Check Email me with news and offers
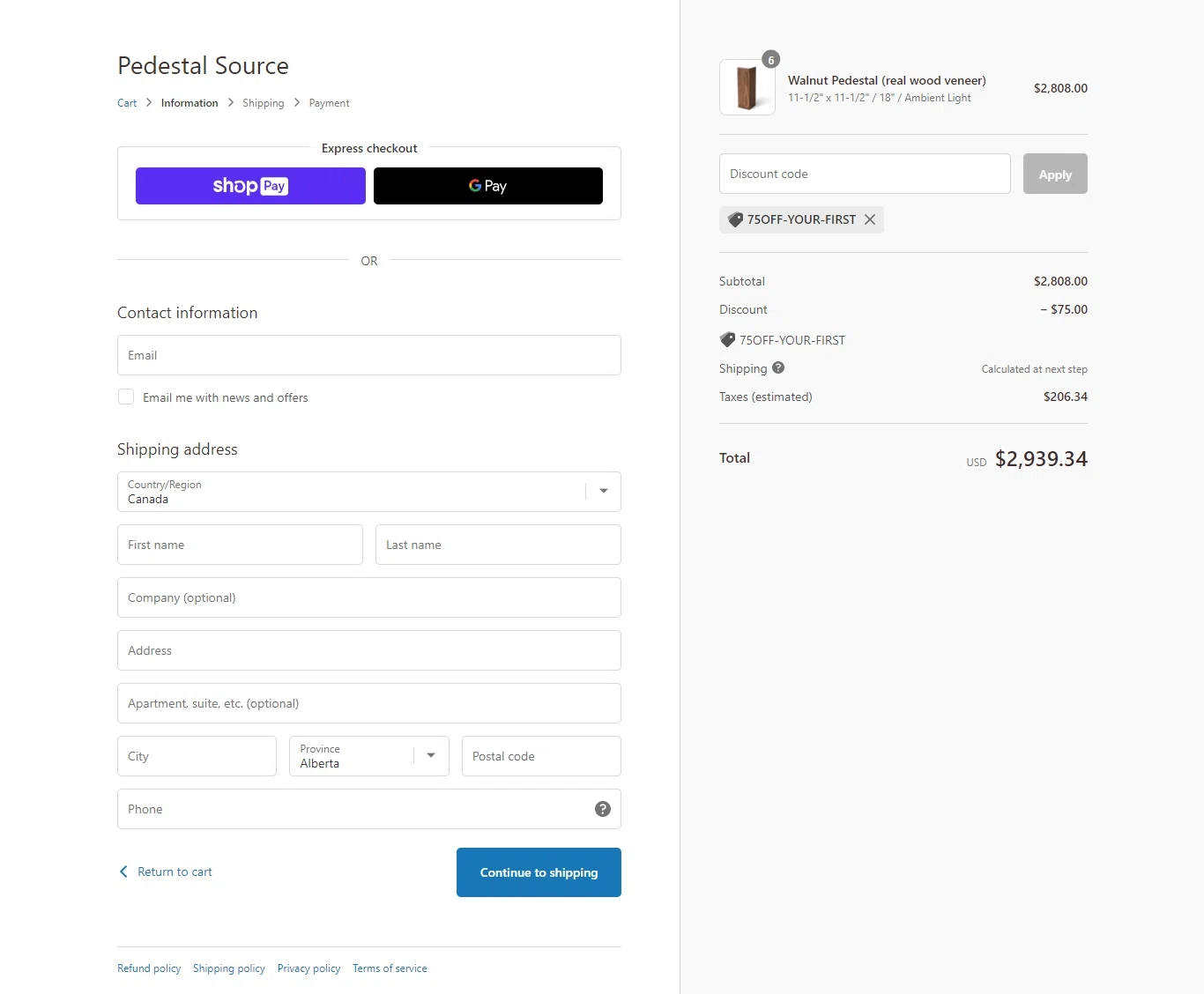The height and width of the screenshot is (994, 1204). (x=126, y=397)
